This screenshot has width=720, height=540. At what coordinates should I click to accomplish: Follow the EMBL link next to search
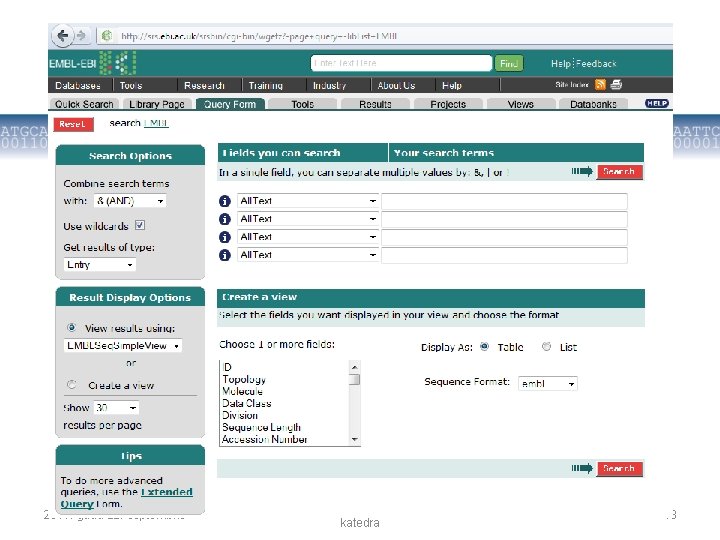coord(156,123)
